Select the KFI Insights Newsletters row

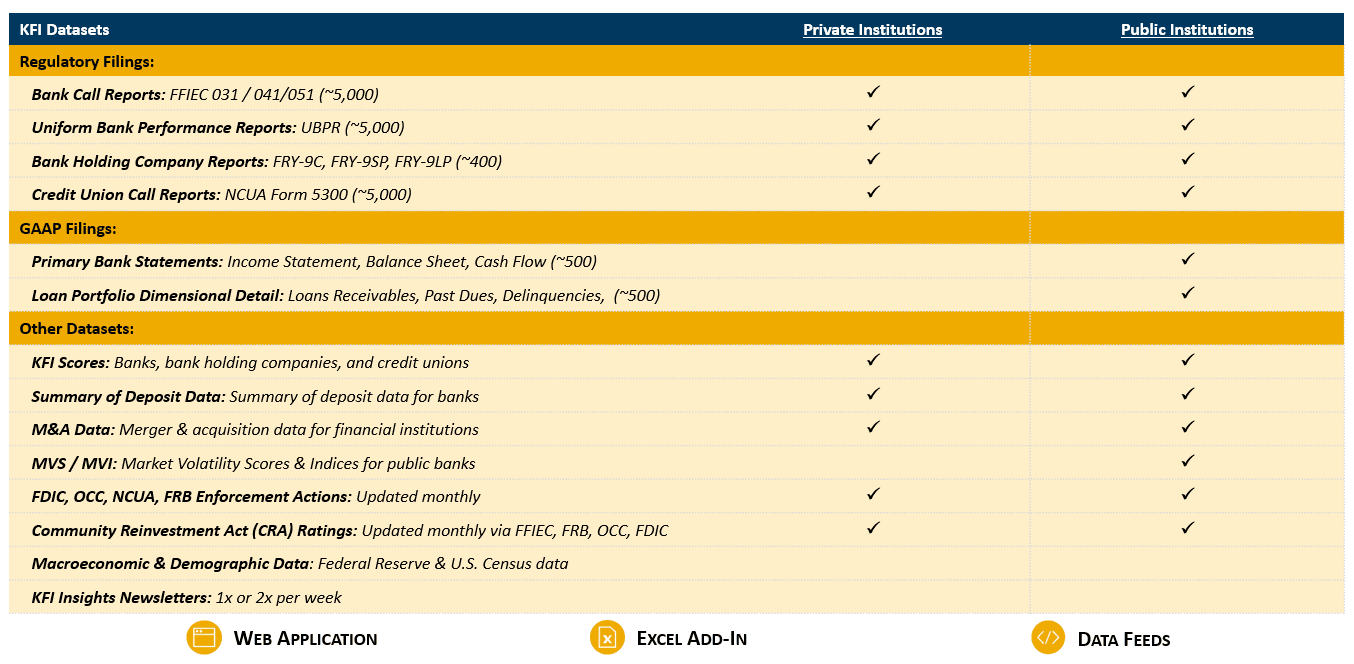click(187, 598)
